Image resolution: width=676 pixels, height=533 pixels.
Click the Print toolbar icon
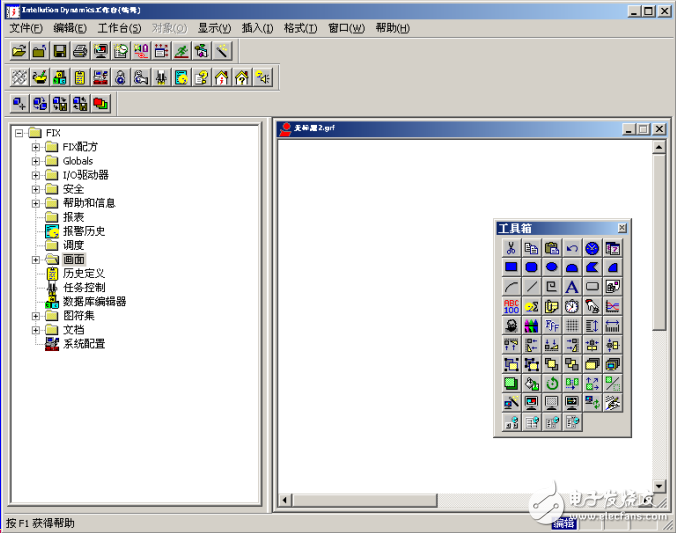tap(80, 50)
